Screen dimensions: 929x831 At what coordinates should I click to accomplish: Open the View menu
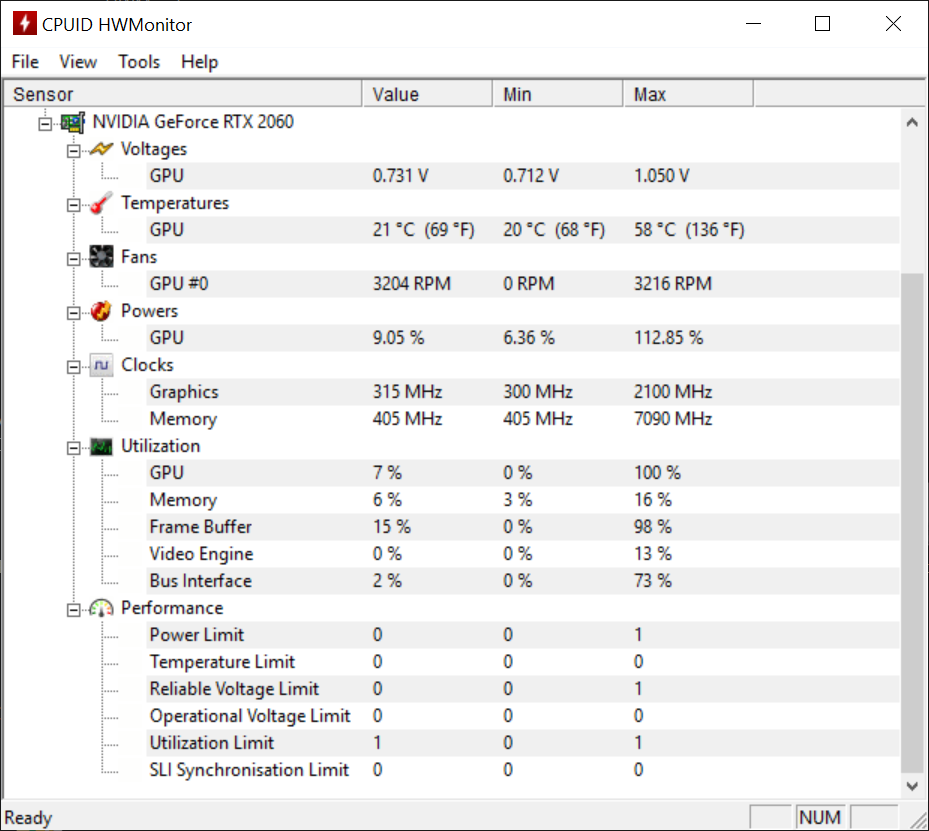[x=77, y=62]
